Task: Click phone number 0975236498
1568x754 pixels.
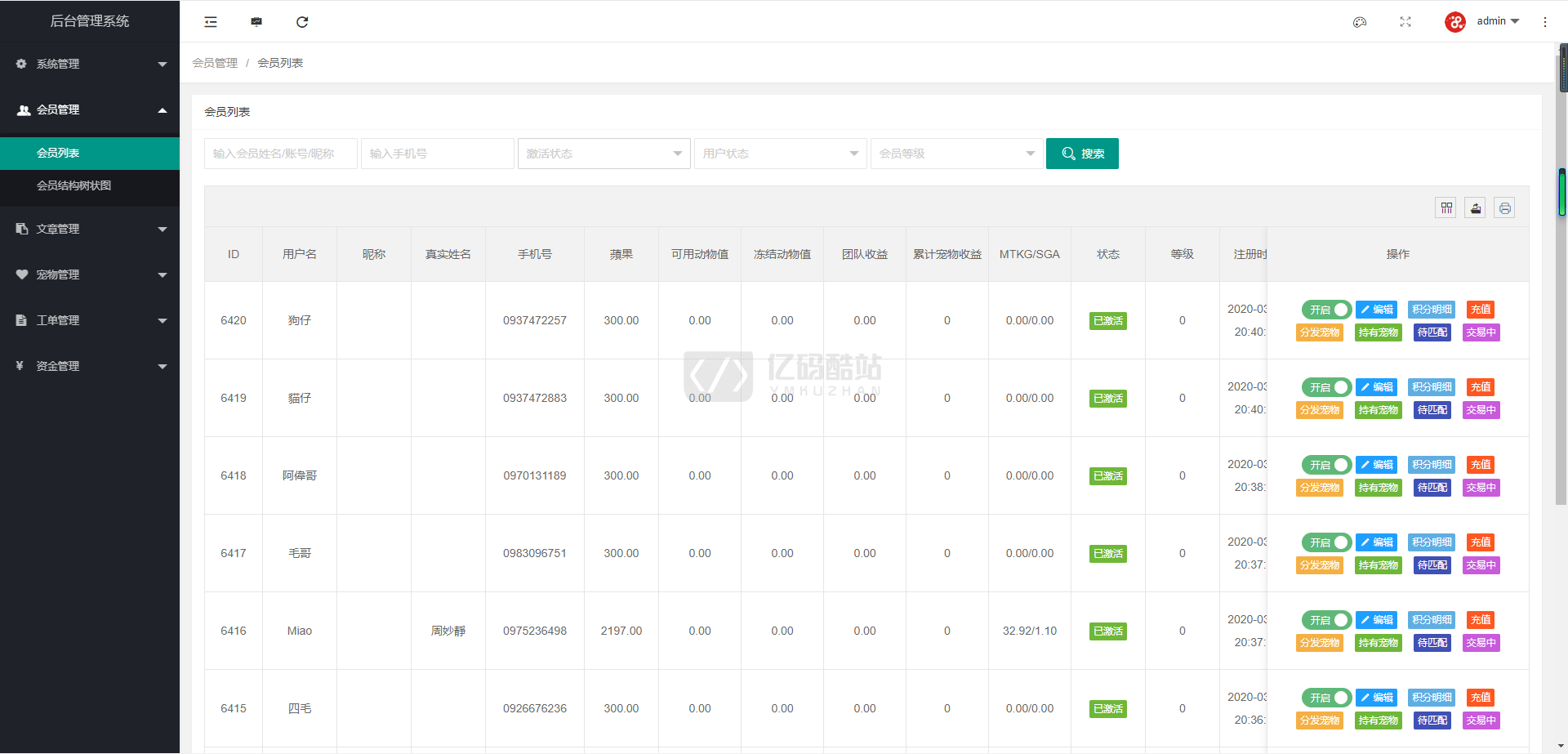Action: pos(535,631)
